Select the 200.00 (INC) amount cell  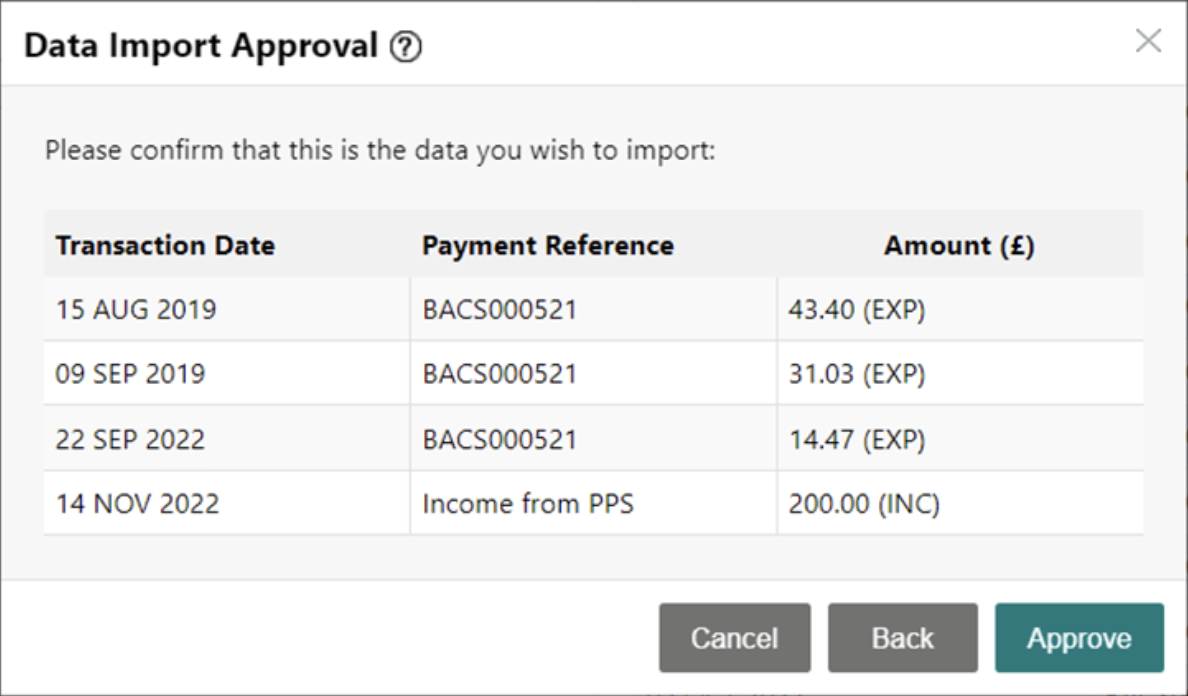coord(960,504)
